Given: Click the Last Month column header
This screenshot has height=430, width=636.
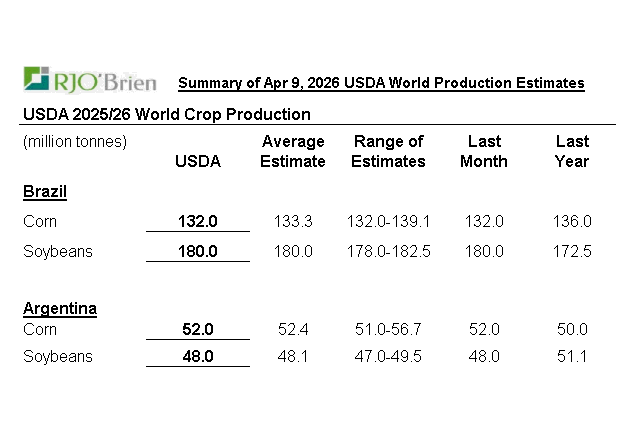Looking at the screenshot, I should pos(483,151).
